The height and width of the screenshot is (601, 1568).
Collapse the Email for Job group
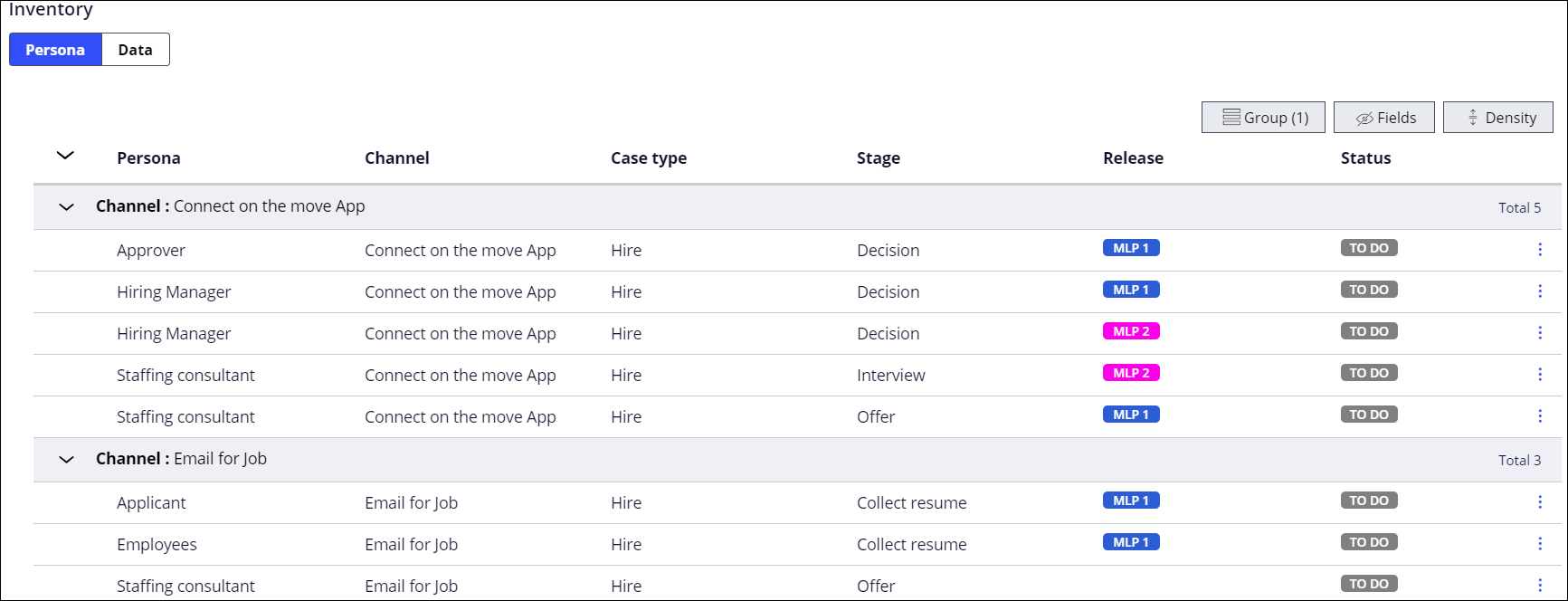click(66, 460)
